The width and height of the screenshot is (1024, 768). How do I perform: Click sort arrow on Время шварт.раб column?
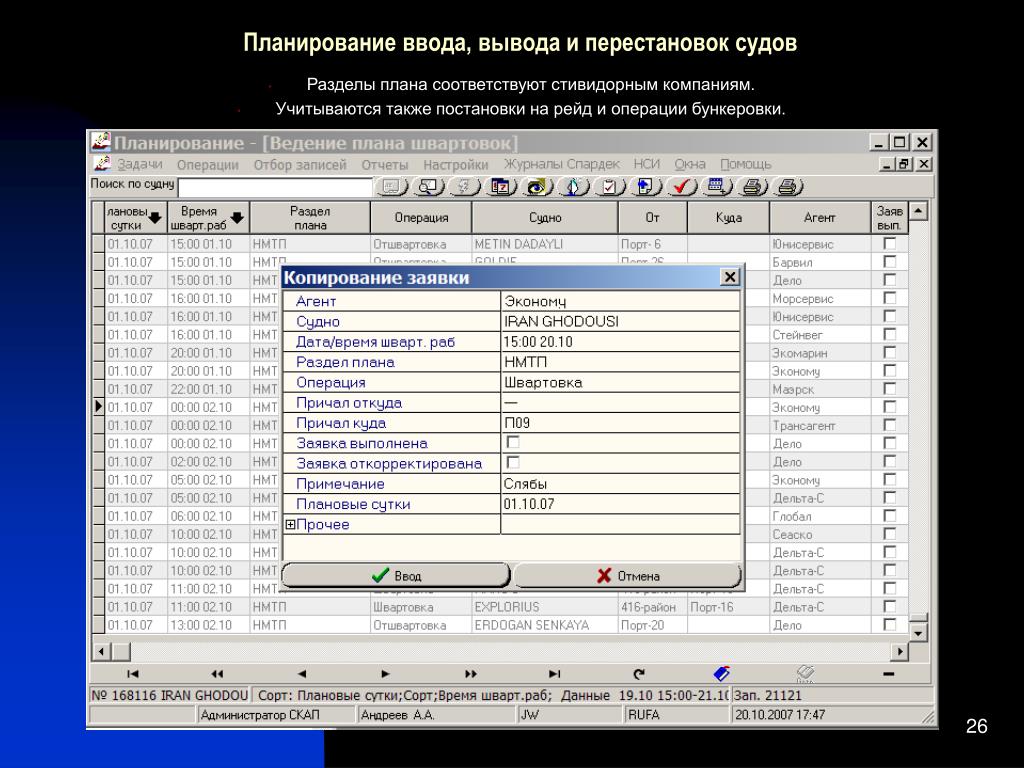pos(237,218)
